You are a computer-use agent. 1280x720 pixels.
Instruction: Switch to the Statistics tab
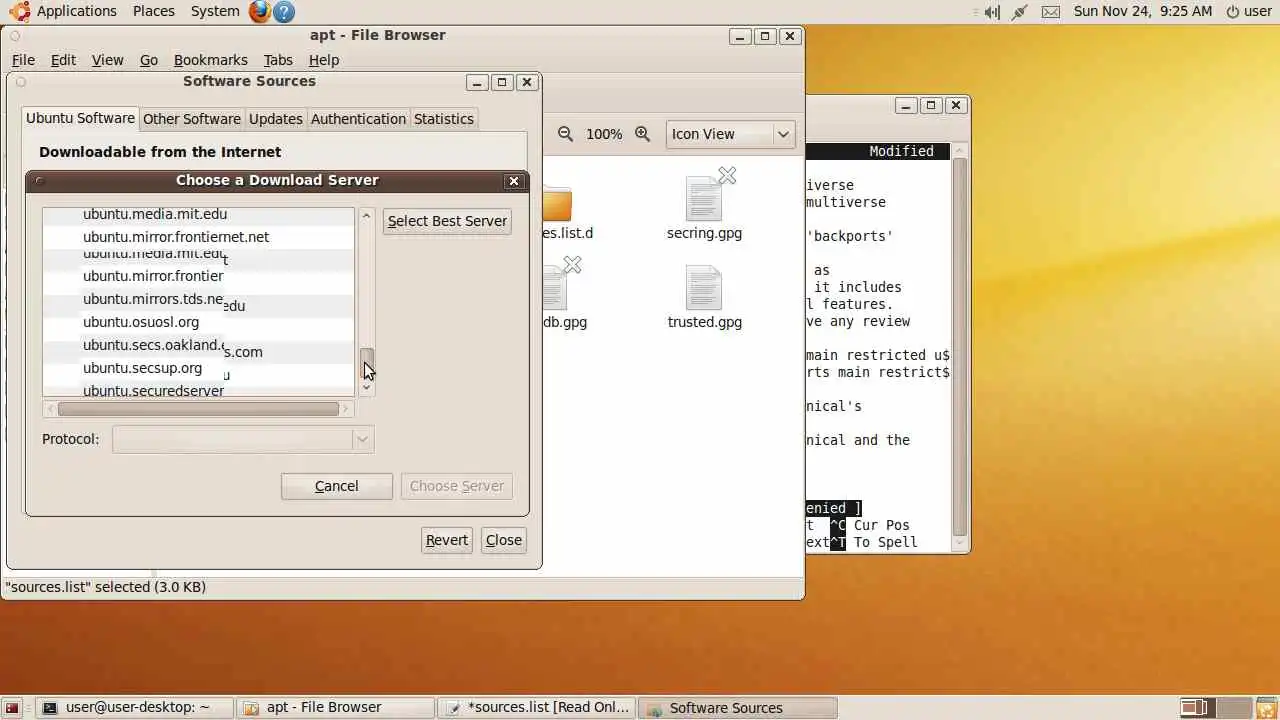444,119
